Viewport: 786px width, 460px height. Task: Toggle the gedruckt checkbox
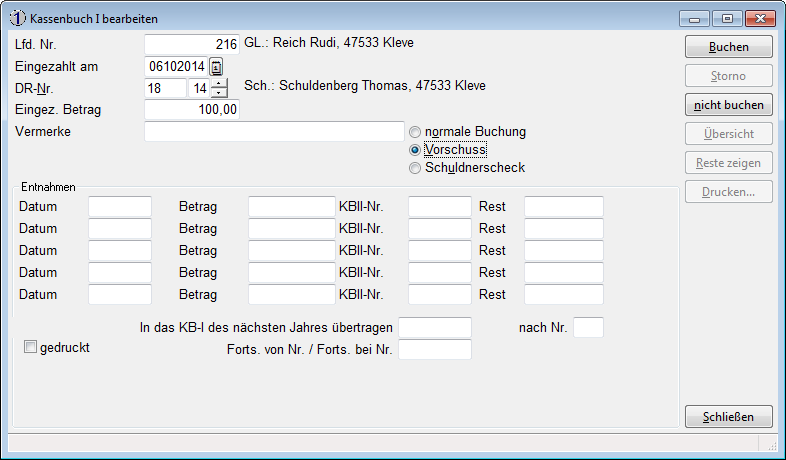[x=30, y=348]
